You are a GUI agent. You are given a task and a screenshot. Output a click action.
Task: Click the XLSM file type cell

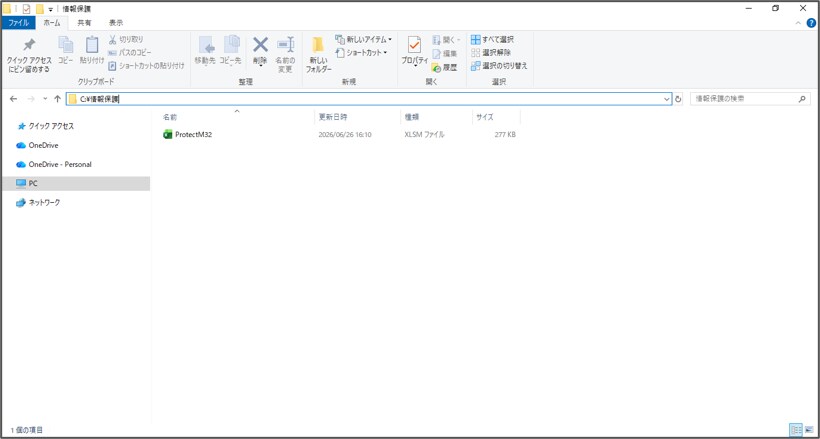click(x=424, y=134)
